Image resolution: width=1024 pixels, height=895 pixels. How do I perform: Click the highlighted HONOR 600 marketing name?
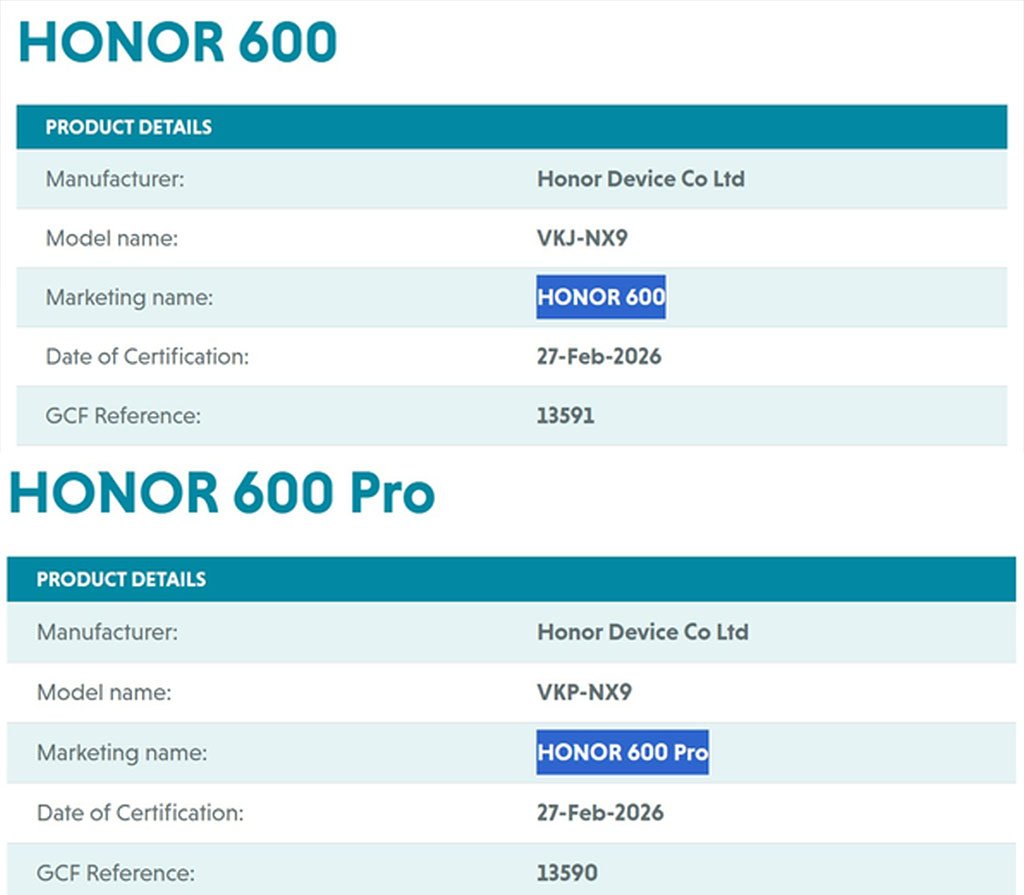601,298
